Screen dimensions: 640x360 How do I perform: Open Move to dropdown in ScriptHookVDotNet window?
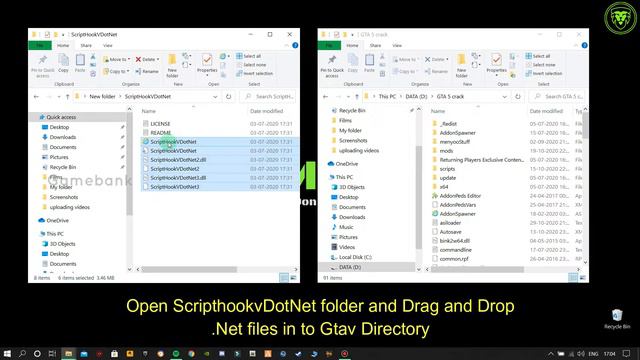(117, 60)
